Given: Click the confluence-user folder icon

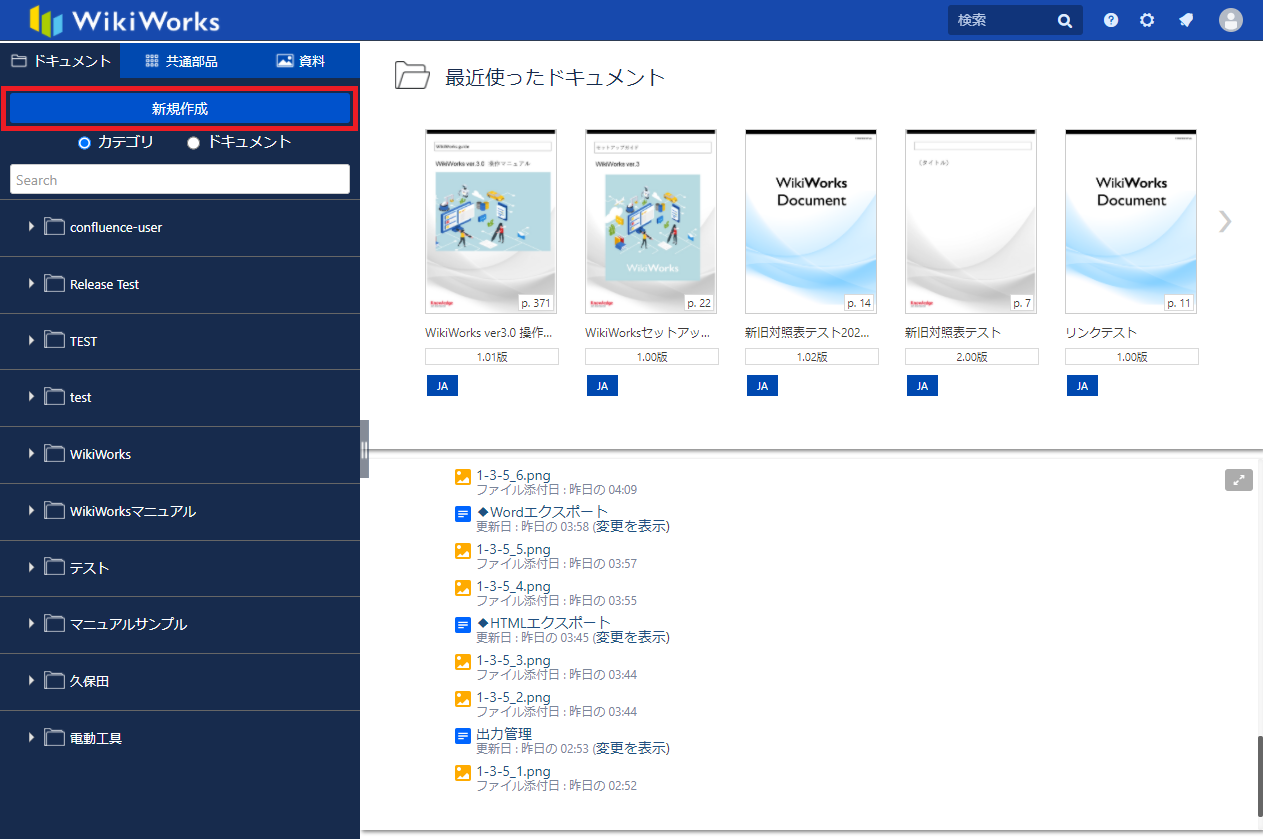Looking at the screenshot, I should pyautogui.click(x=54, y=227).
